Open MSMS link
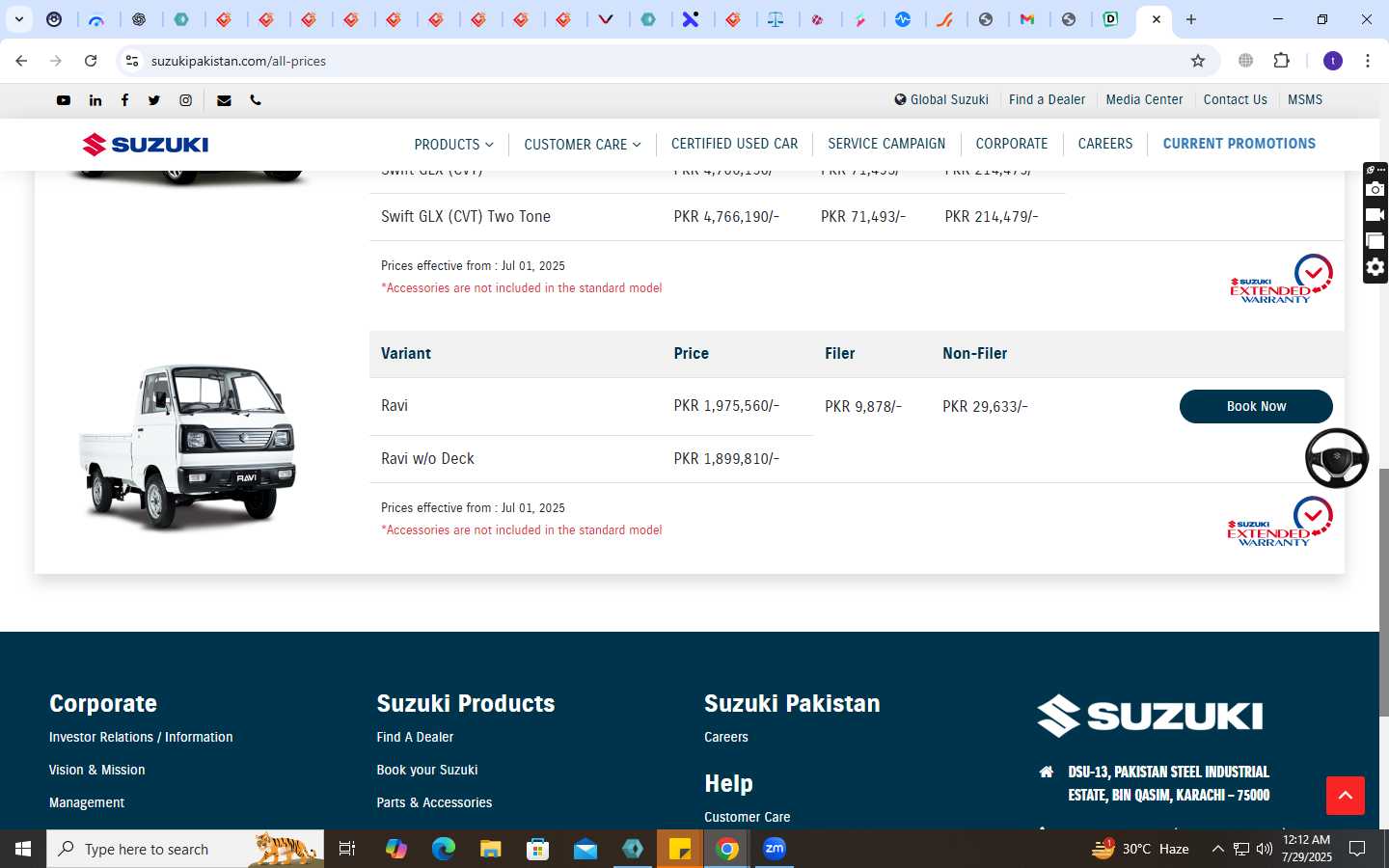Image resolution: width=1389 pixels, height=868 pixels. 1305,99
